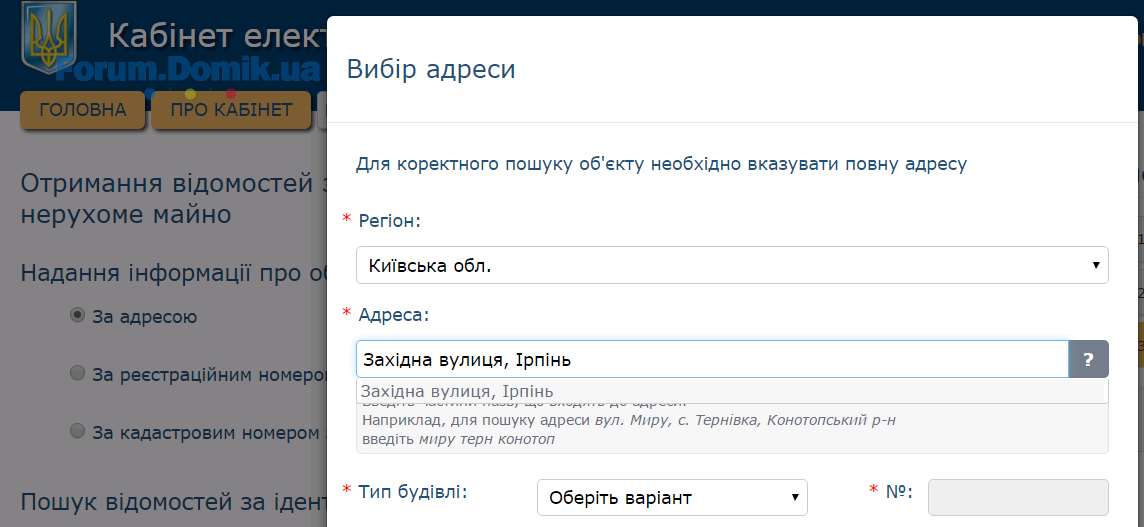The image size is (1144, 527).
Task: Select the За адресою radio button
Action: pos(77,315)
